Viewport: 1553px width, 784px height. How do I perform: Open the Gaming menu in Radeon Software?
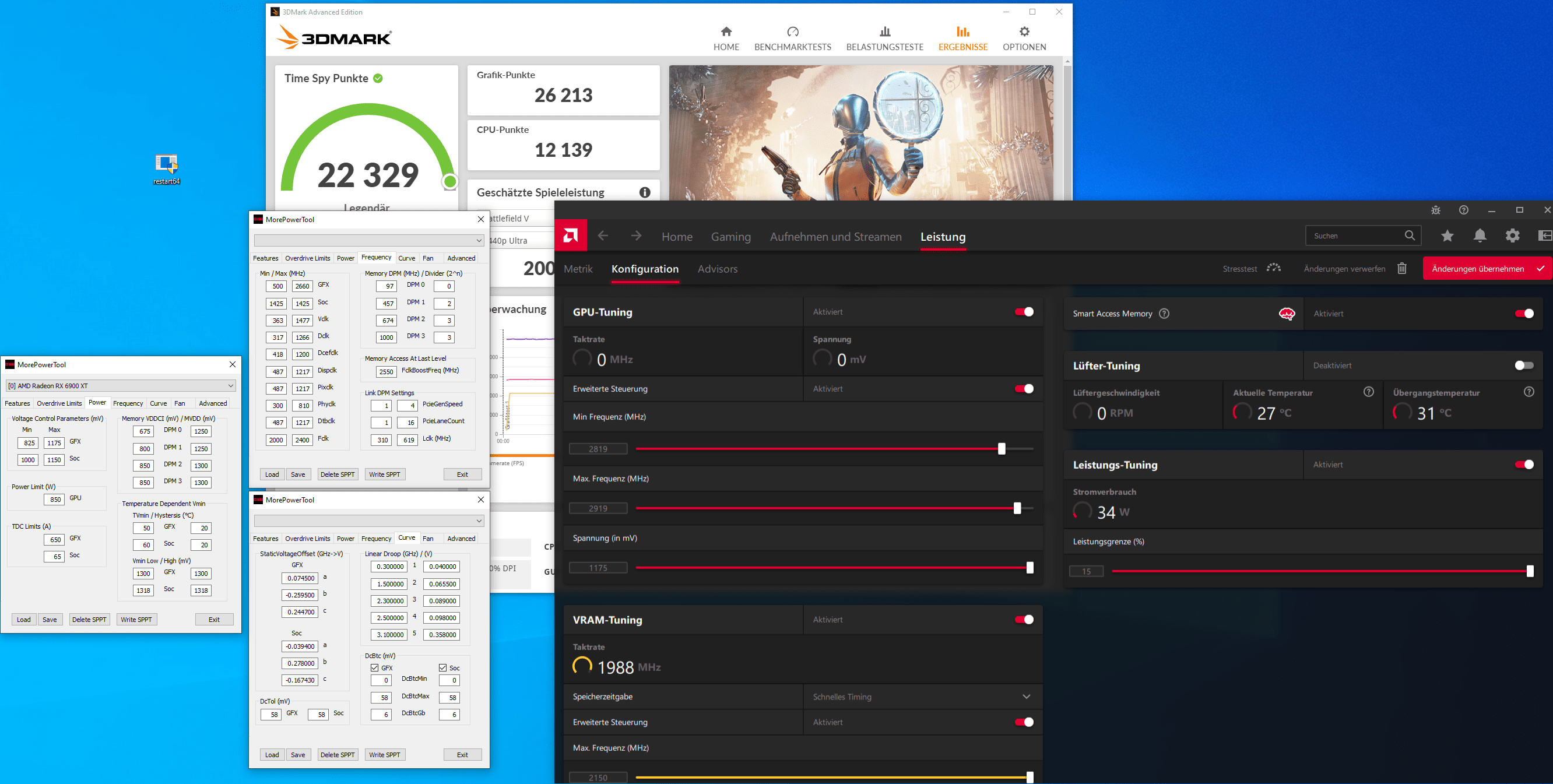click(x=730, y=237)
